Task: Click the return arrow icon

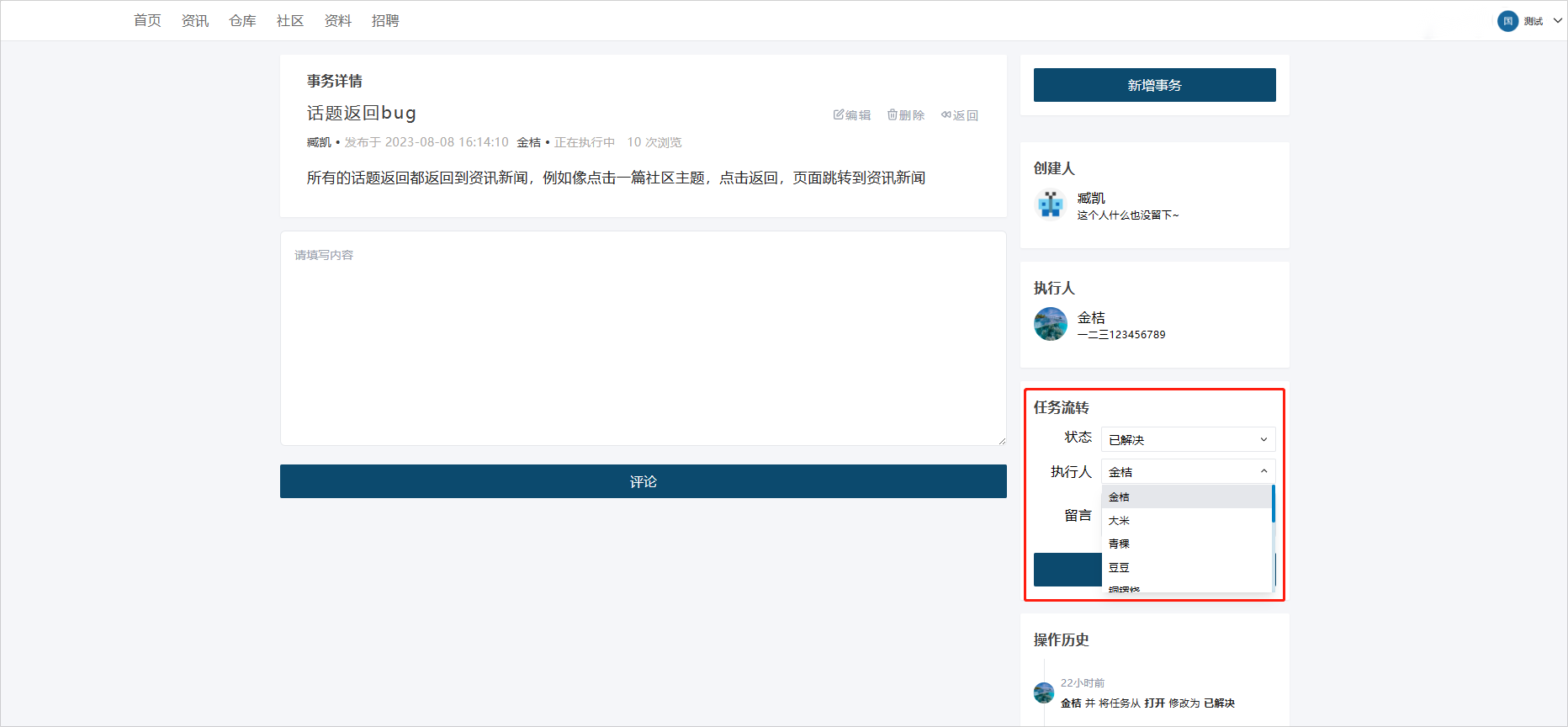Action: pyautogui.click(x=946, y=115)
